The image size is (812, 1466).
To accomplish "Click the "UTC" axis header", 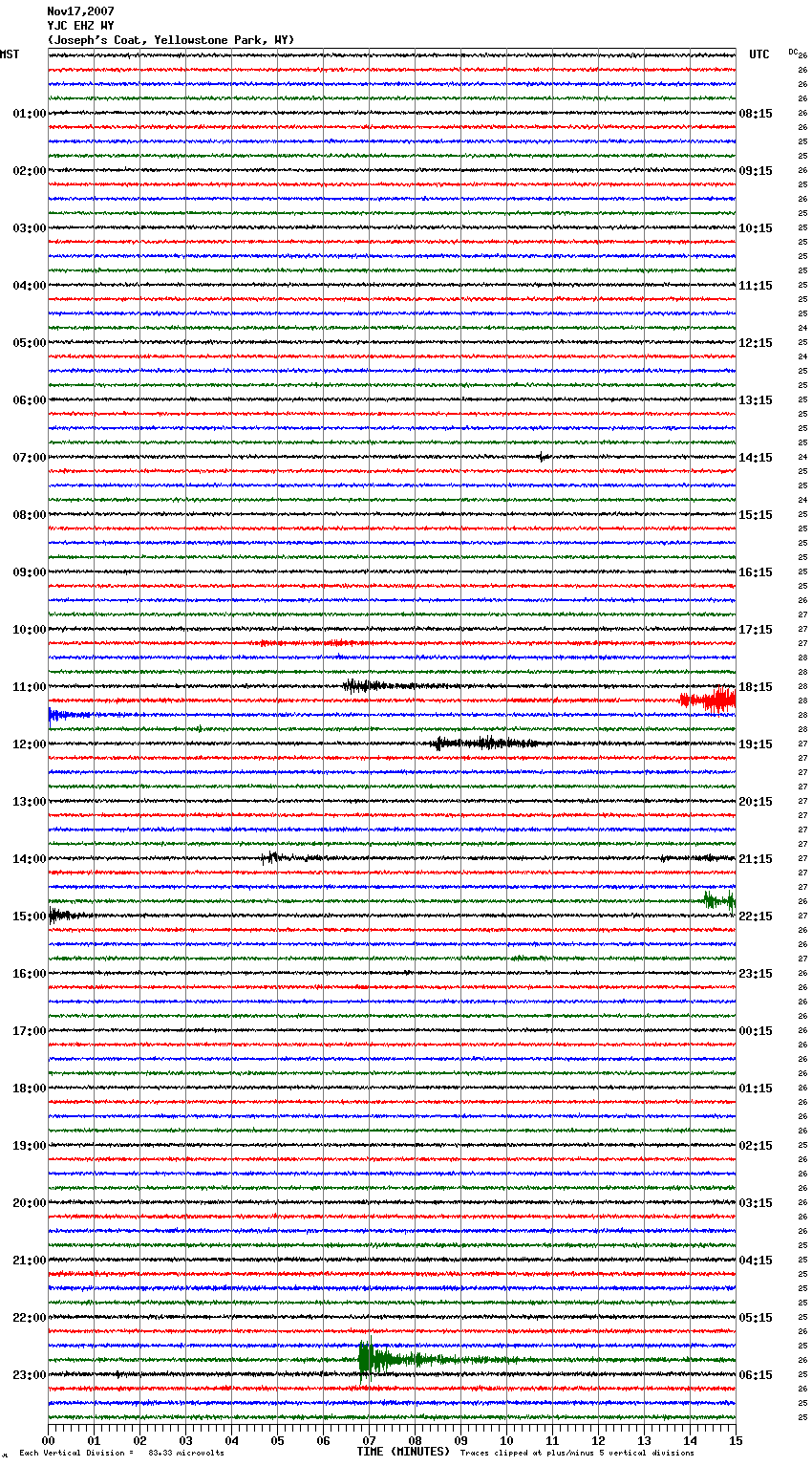I will pos(759,54).
